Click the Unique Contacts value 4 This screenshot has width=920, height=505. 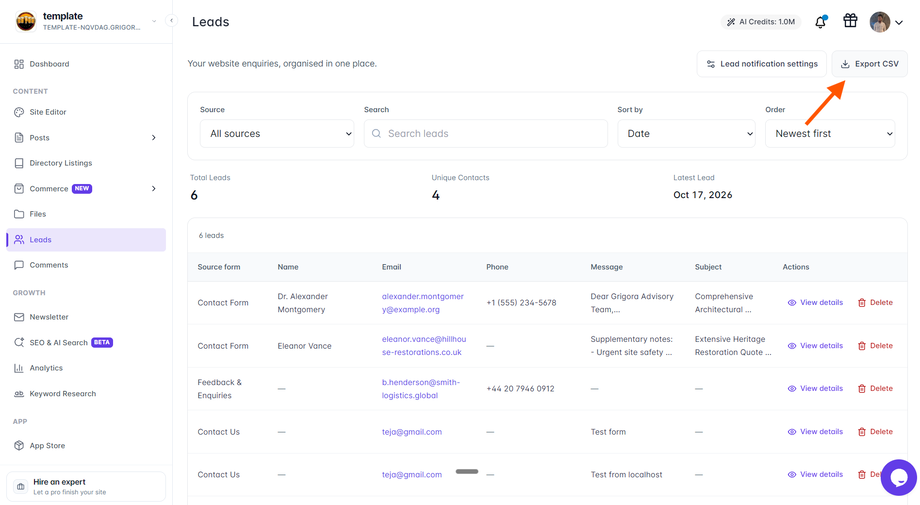[435, 195]
